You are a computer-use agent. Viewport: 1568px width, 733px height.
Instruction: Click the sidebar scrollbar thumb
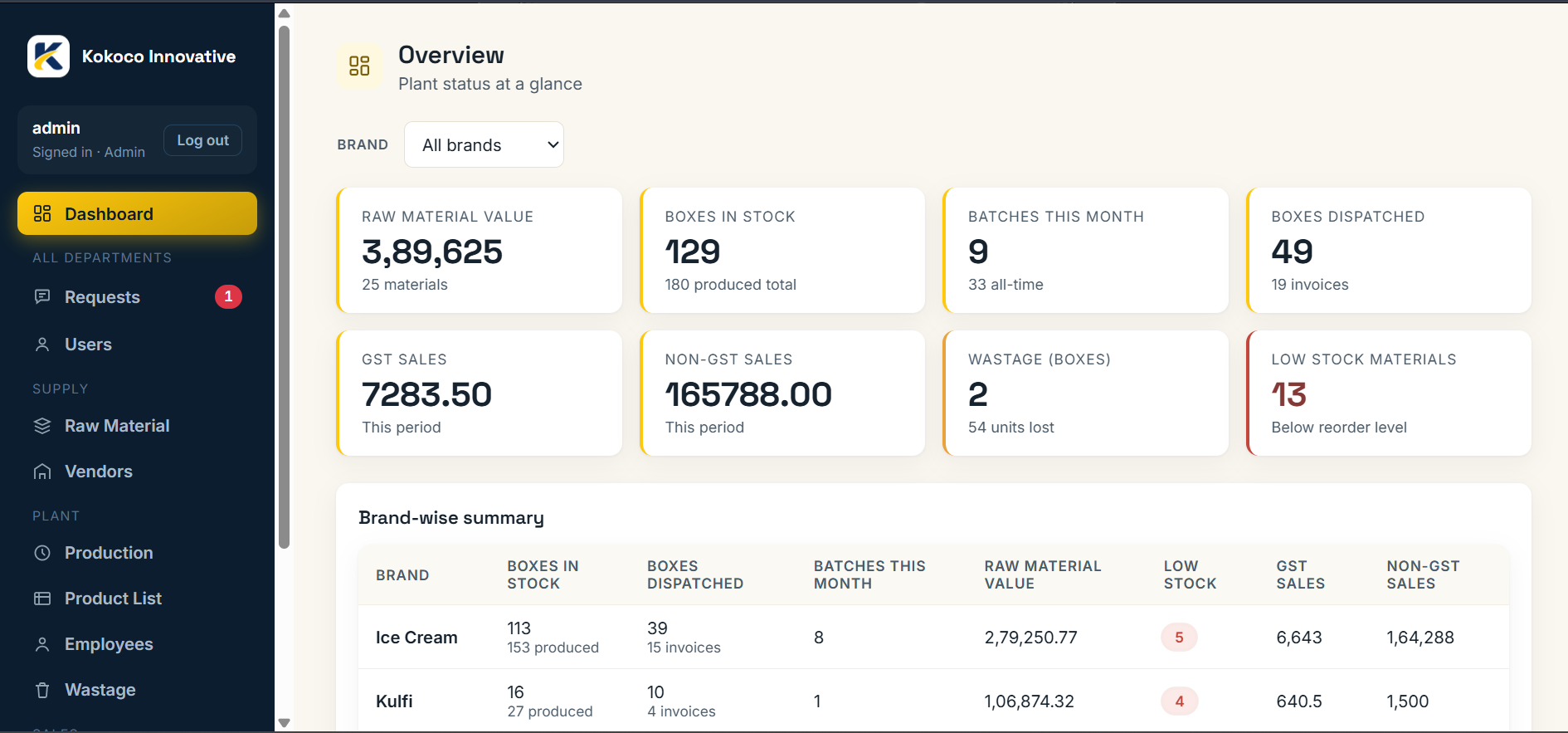(x=284, y=286)
